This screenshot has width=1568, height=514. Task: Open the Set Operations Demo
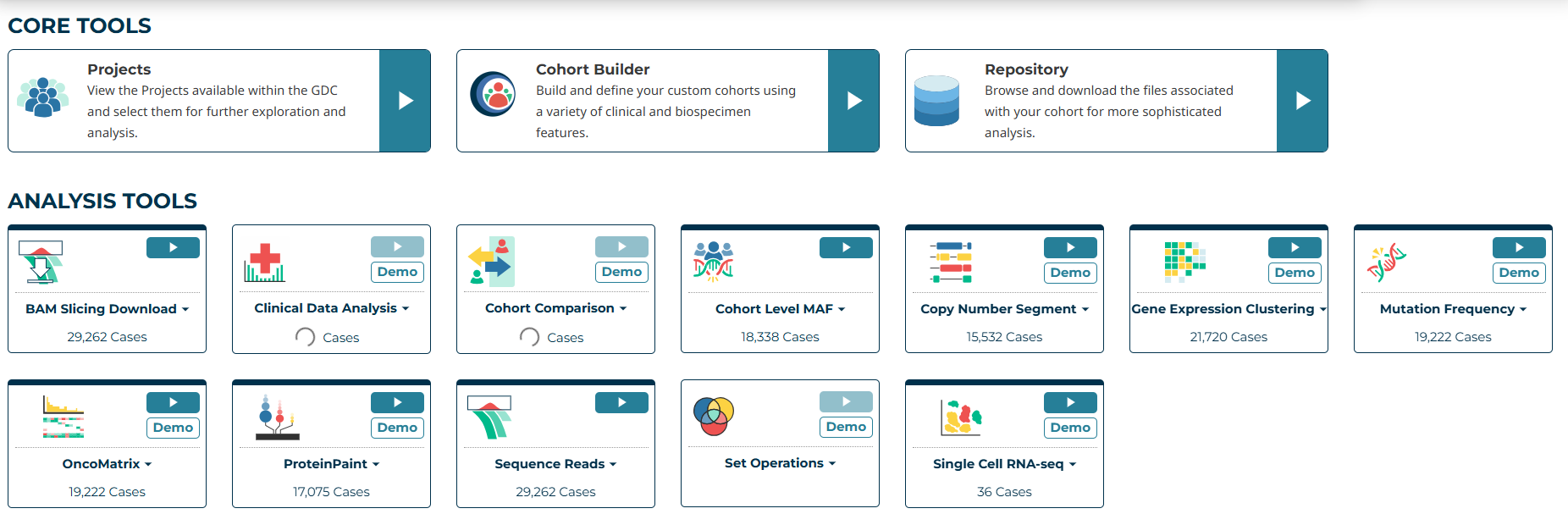846,427
